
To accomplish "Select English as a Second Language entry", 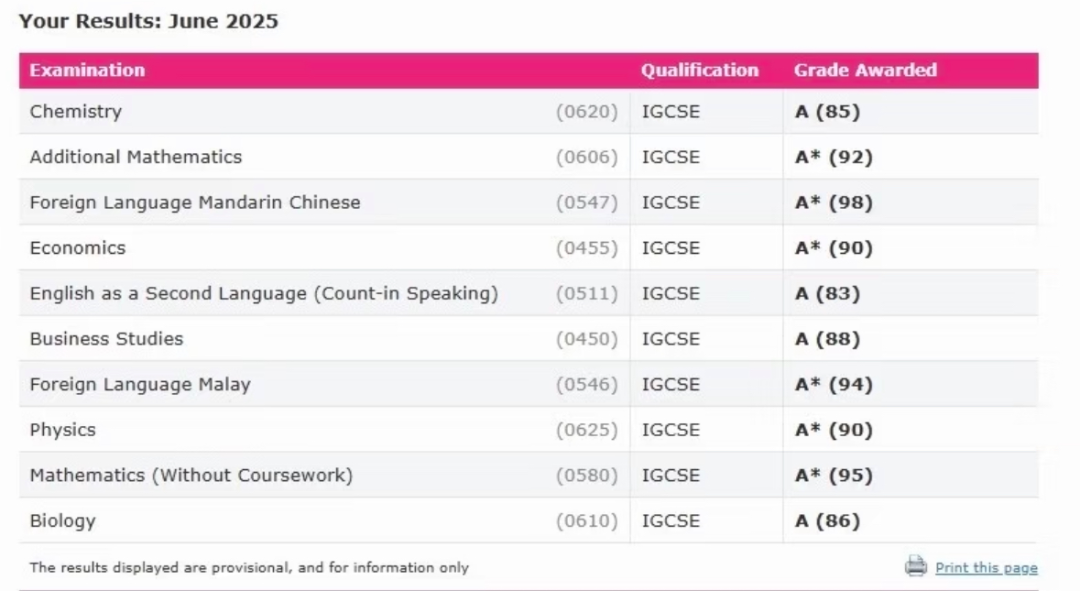I will click(264, 293).
